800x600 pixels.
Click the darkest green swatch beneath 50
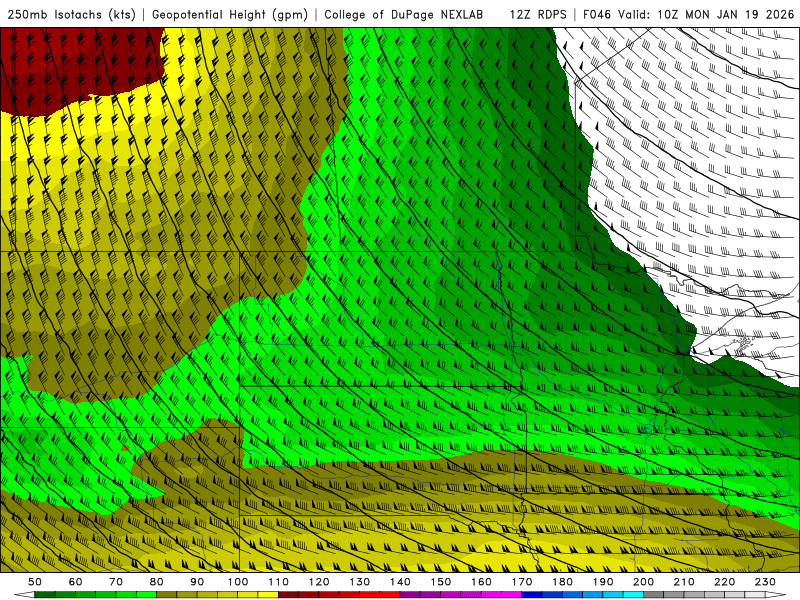pyautogui.click(x=45, y=595)
